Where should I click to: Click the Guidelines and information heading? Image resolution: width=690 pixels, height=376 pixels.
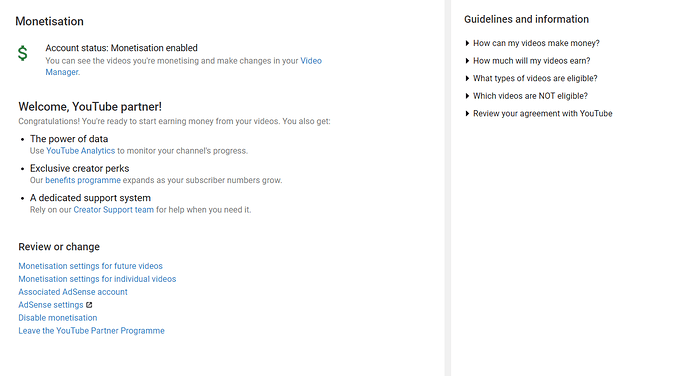pos(526,19)
